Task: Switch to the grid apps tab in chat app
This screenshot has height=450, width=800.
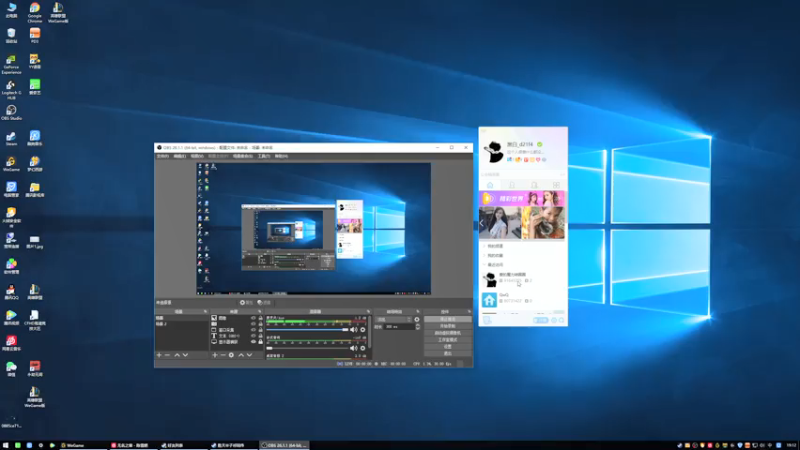Action: pyautogui.click(x=556, y=185)
